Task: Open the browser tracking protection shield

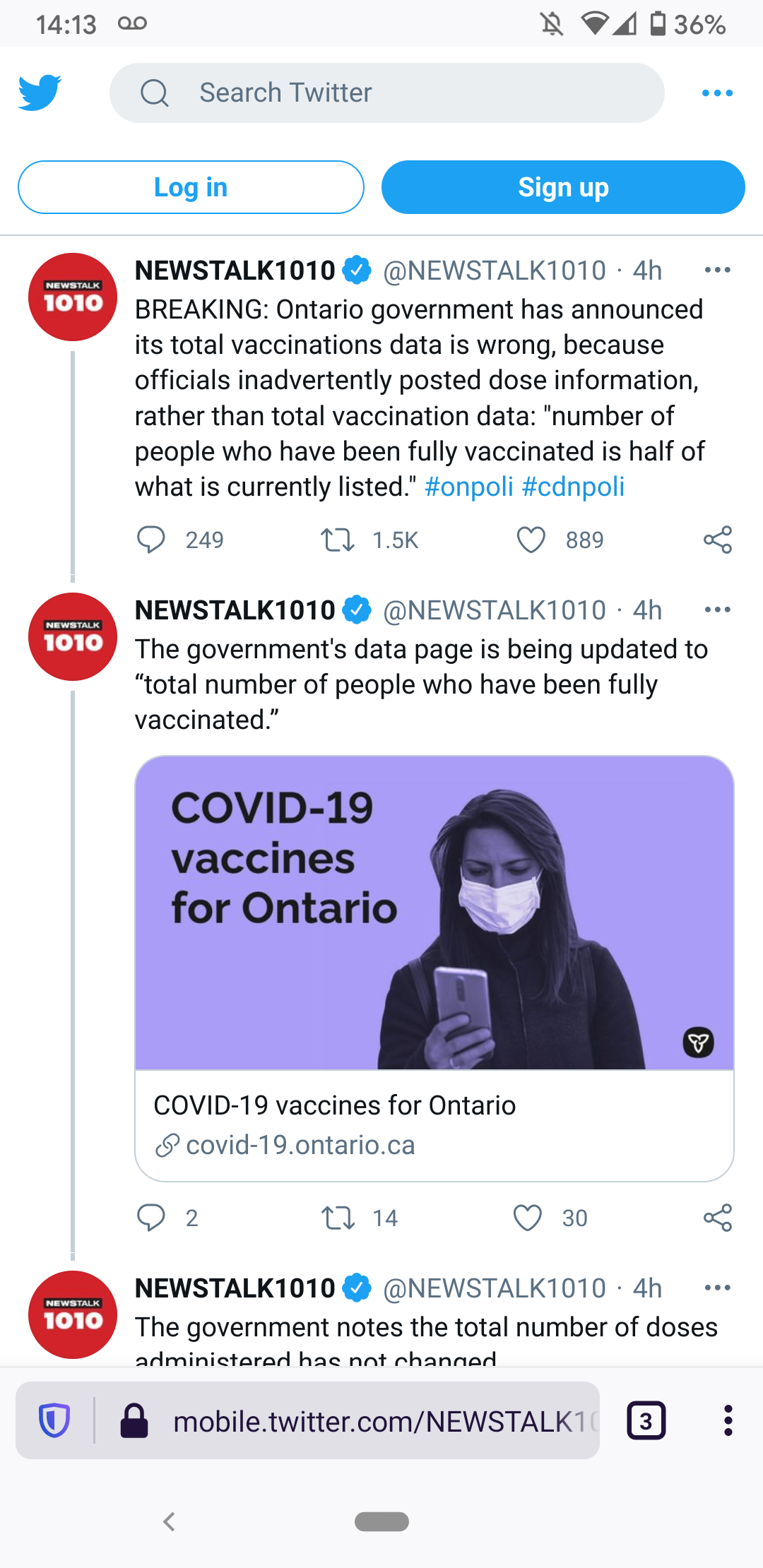Action: click(x=54, y=1420)
